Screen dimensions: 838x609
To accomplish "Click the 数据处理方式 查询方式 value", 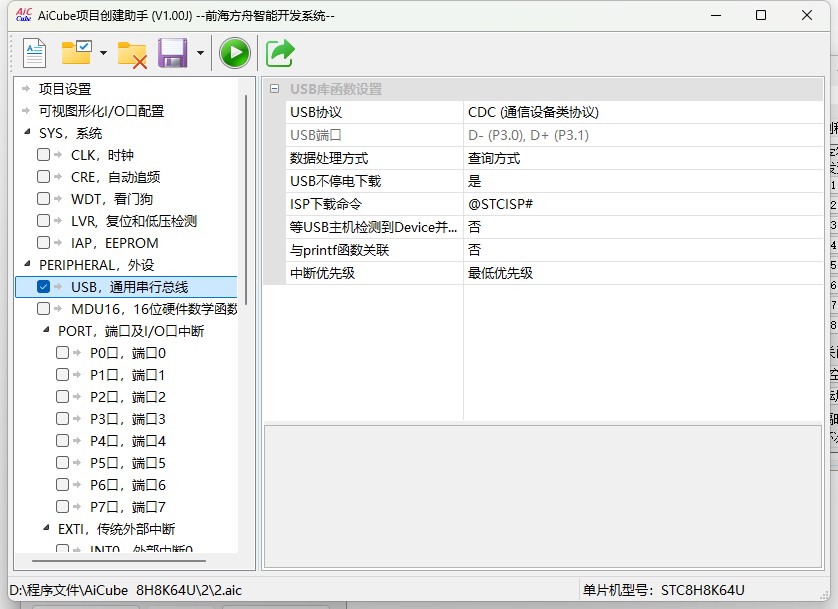I will pyautogui.click(x=643, y=158).
